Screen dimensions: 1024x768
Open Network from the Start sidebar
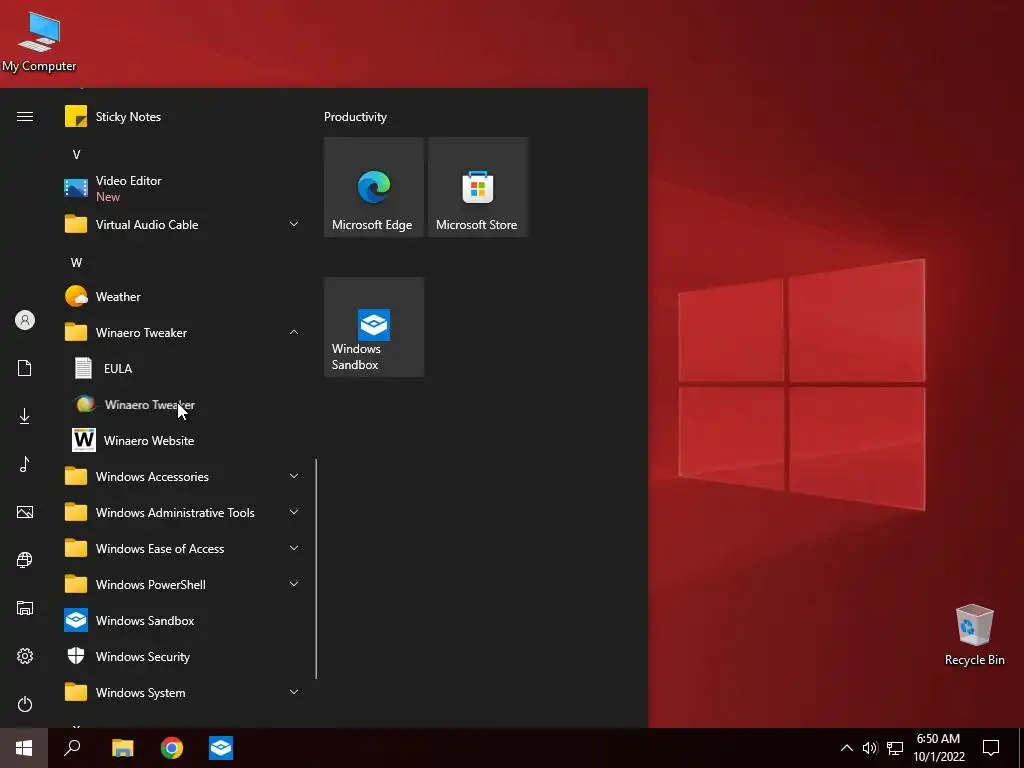pos(25,560)
